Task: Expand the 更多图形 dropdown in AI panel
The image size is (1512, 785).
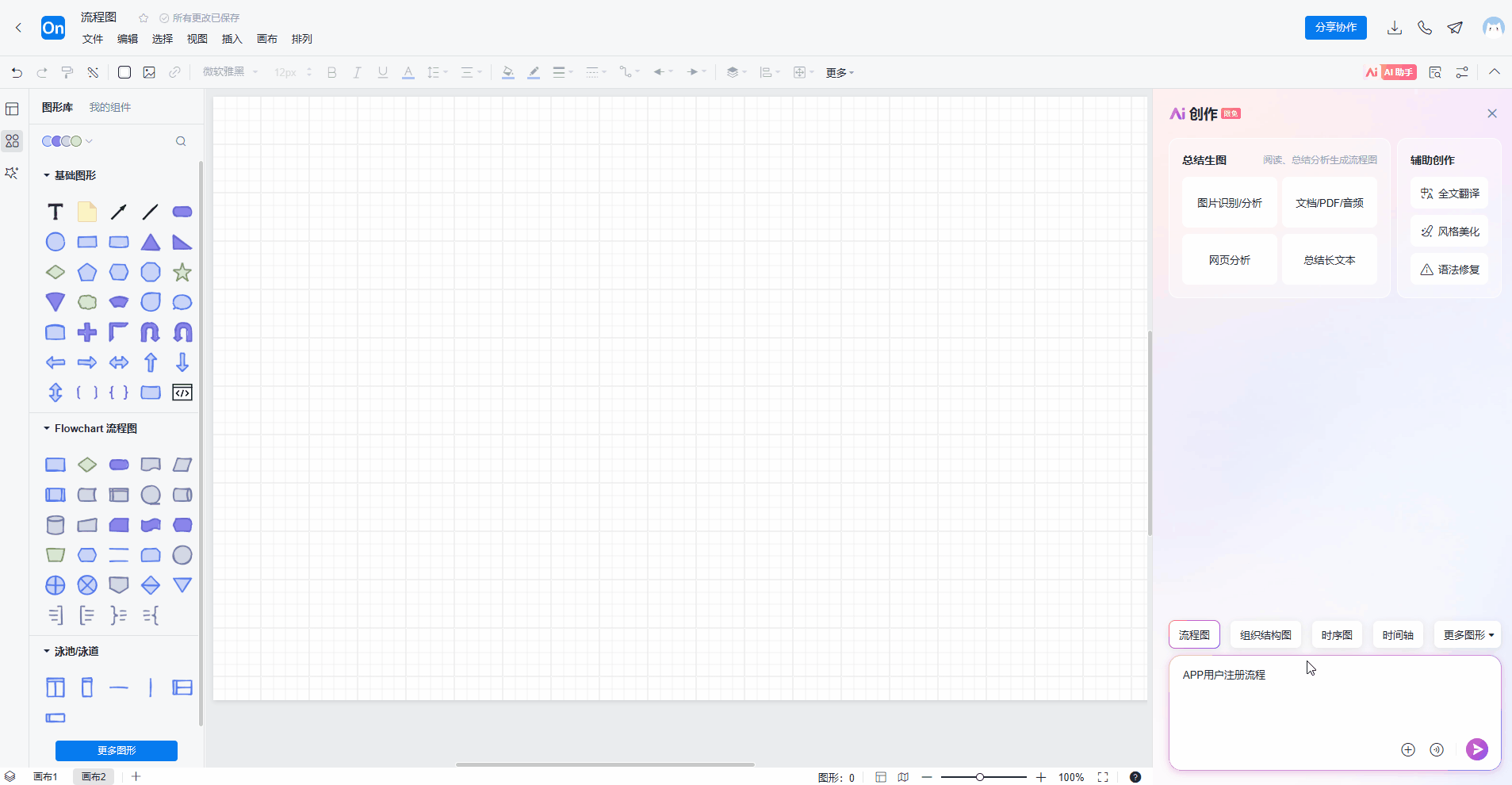Action: click(1468, 635)
